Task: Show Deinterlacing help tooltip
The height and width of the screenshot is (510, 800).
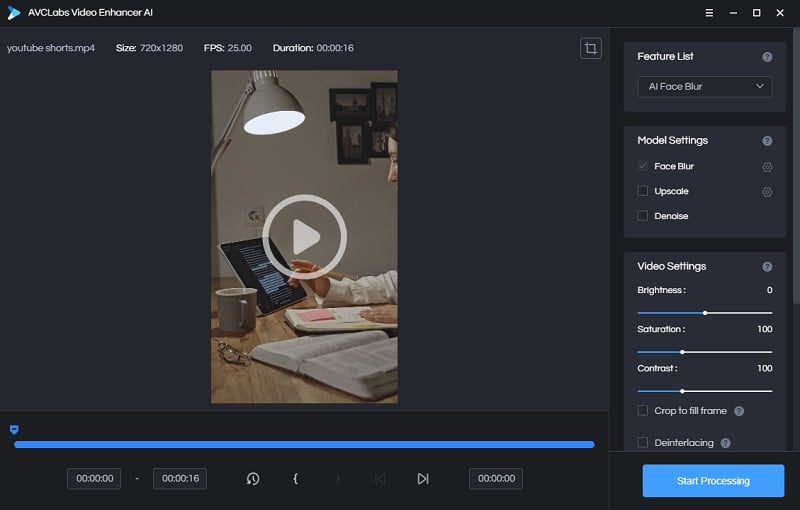Action: pos(726,443)
